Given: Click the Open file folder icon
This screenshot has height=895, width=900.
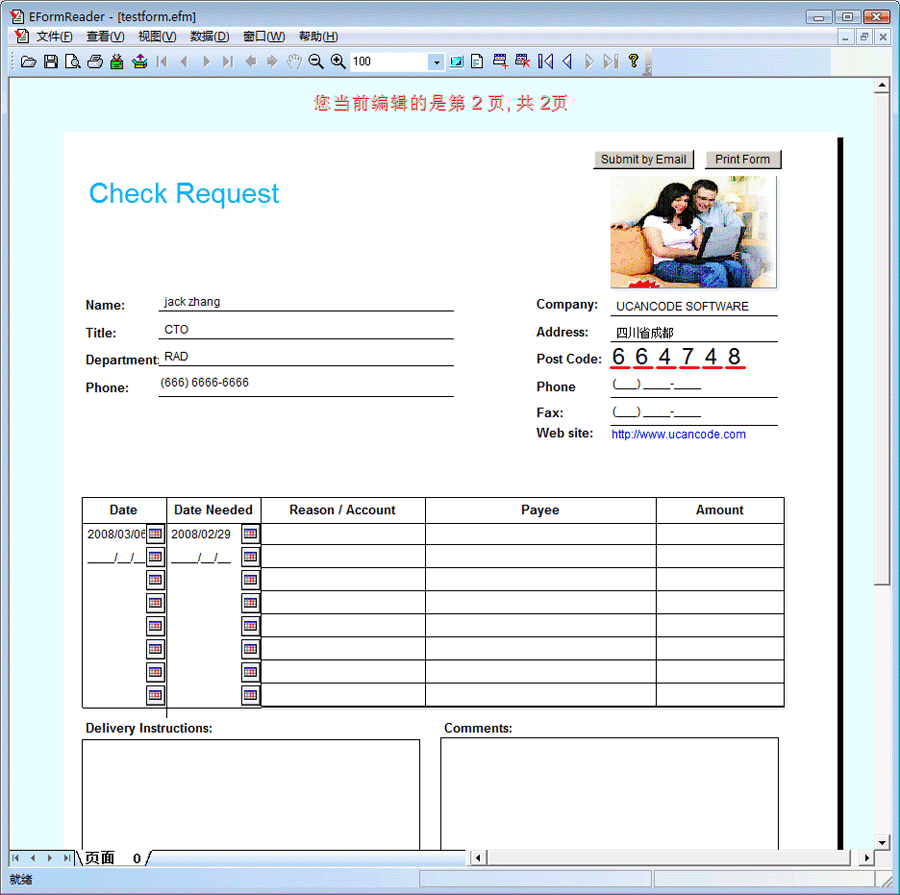Looking at the screenshot, I should (29, 62).
